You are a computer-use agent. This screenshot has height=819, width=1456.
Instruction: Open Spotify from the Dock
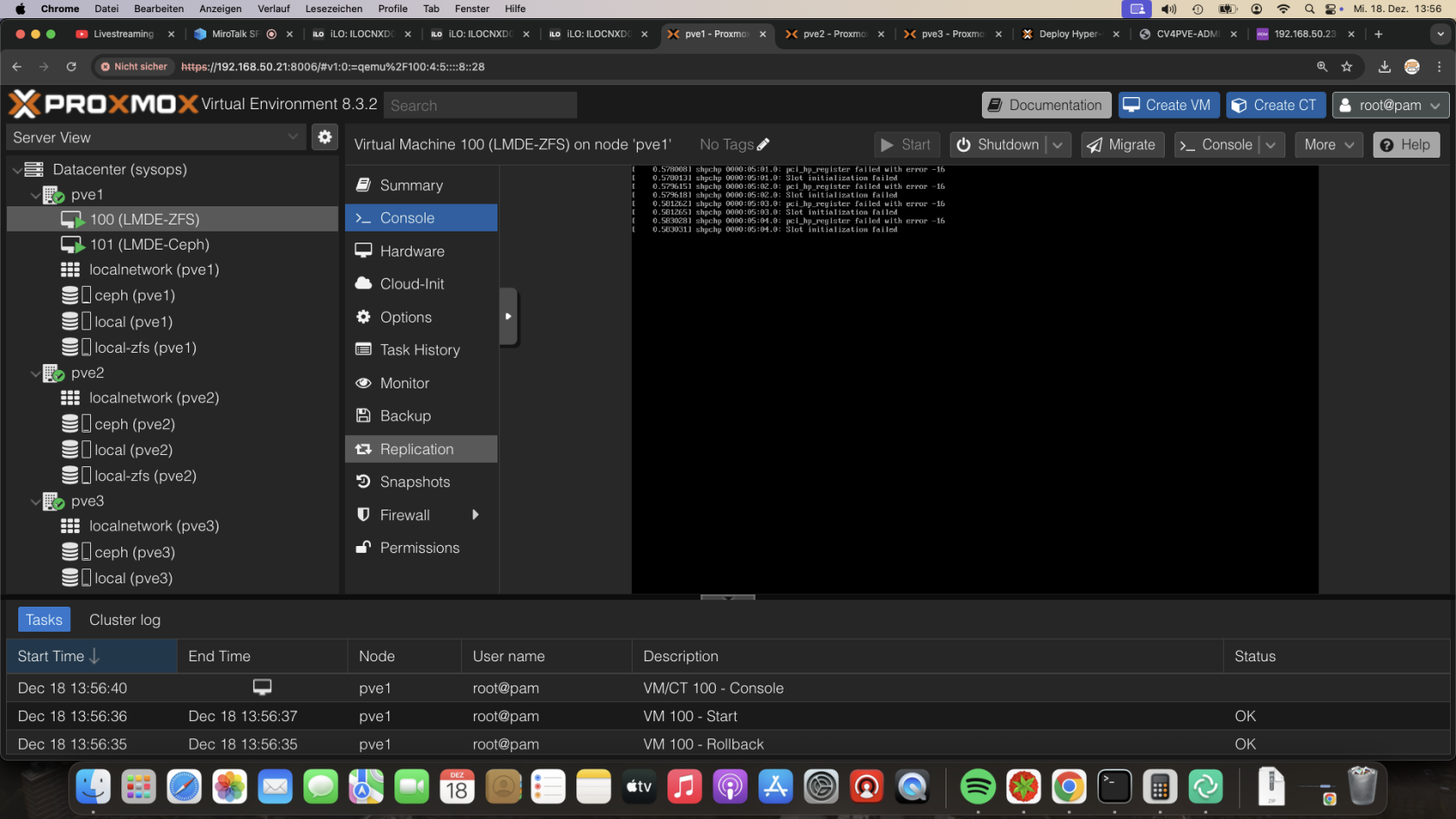pos(978,787)
